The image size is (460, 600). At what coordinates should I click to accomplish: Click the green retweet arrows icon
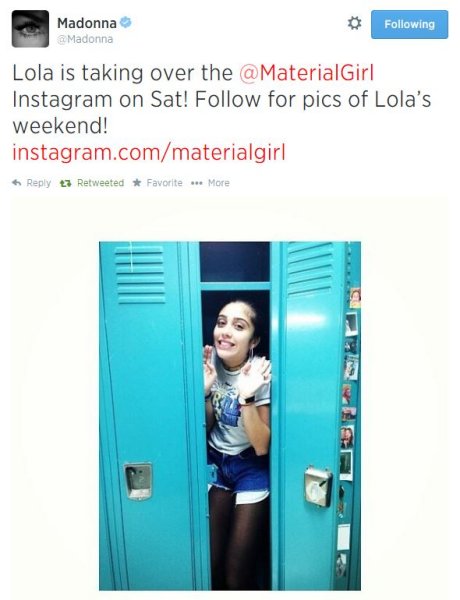65,183
